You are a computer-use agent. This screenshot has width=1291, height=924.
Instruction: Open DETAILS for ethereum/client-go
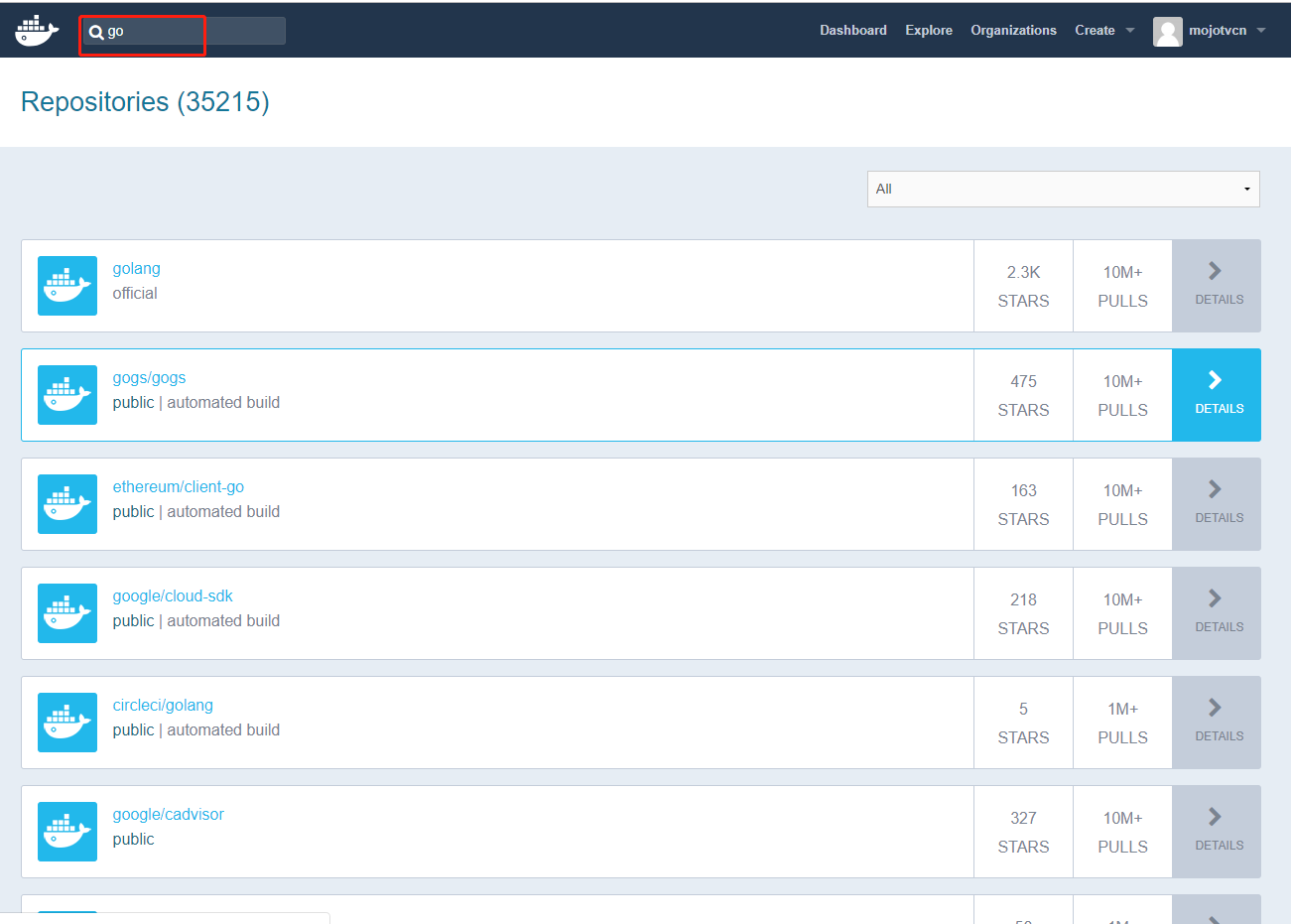1217,504
